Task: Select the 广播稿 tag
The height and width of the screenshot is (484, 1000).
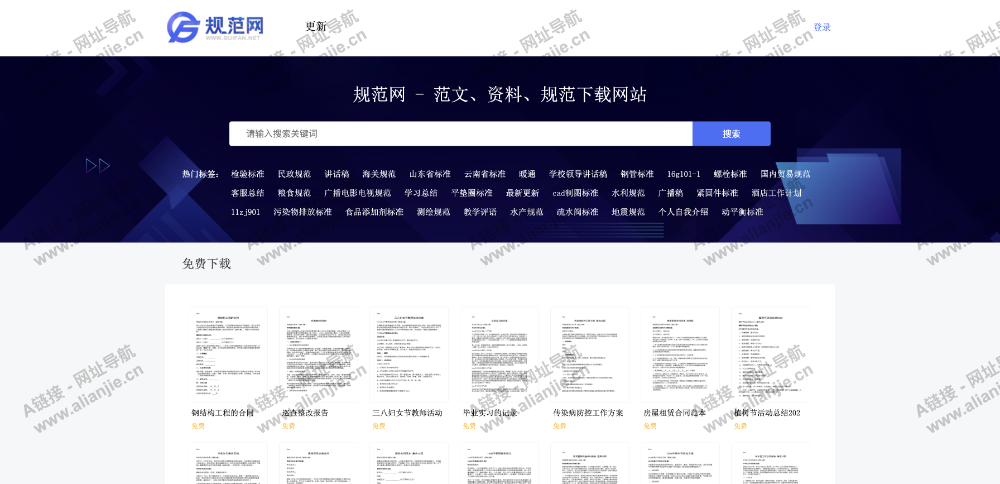Action: tap(670, 193)
